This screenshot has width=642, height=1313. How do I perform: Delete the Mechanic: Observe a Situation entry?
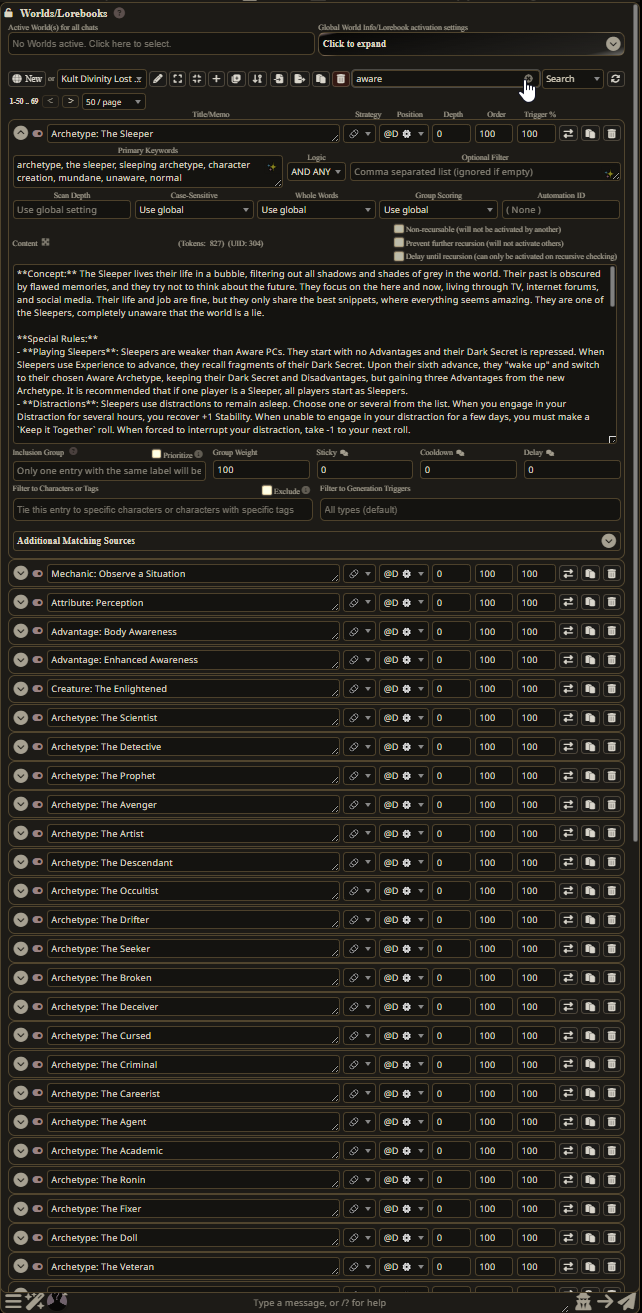click(611, 574)
